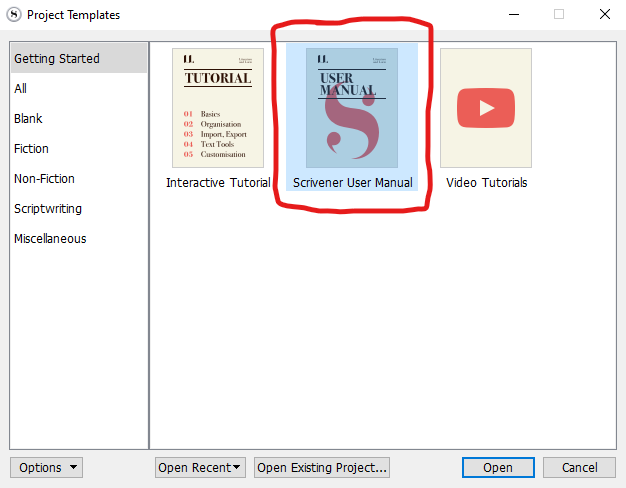Image resolution: width=626 pixels, height=488 pixels.
Task: Expand the Open Recent dropdown
Action: 200,468
